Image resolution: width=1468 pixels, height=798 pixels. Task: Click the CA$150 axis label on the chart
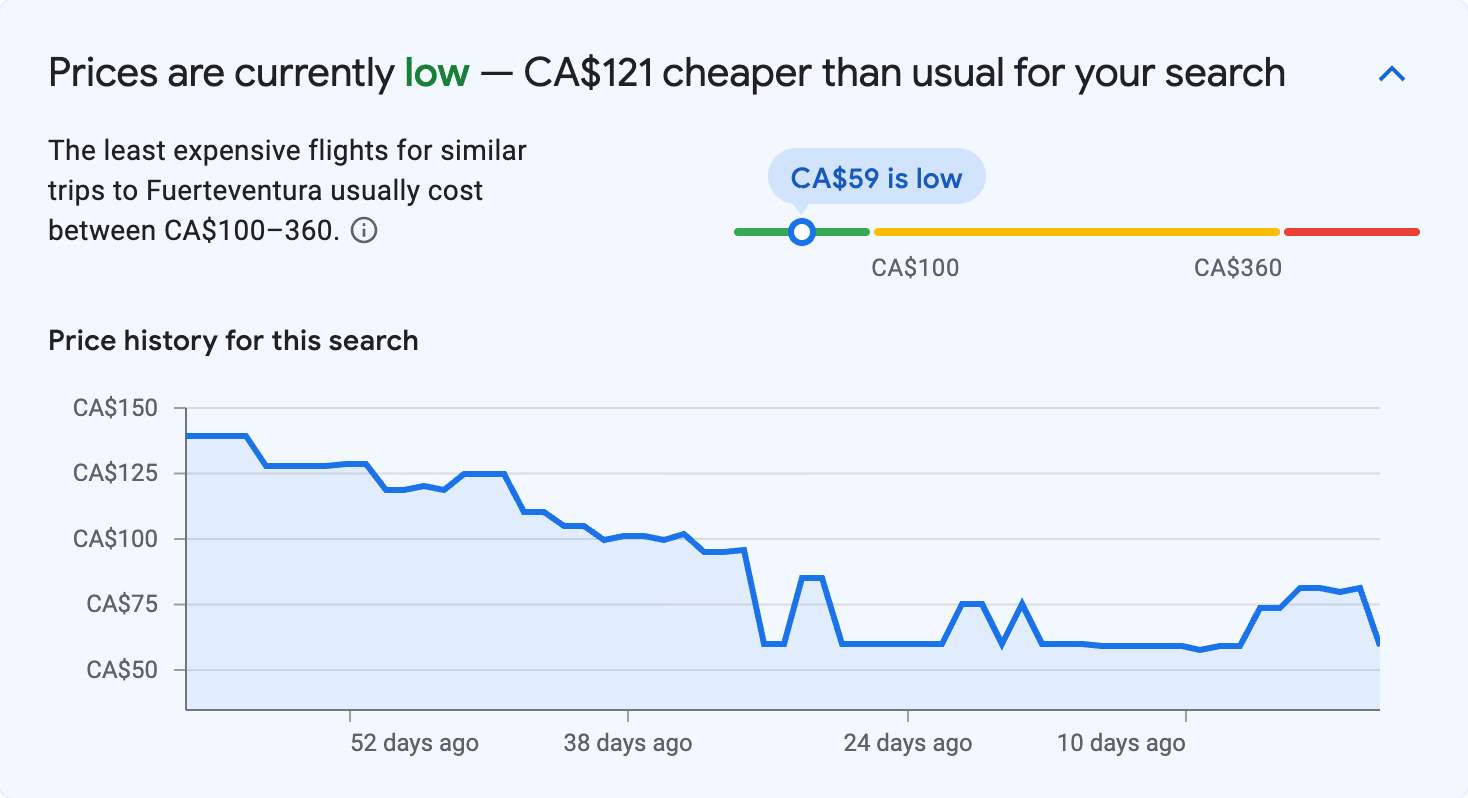coord(116,407)
